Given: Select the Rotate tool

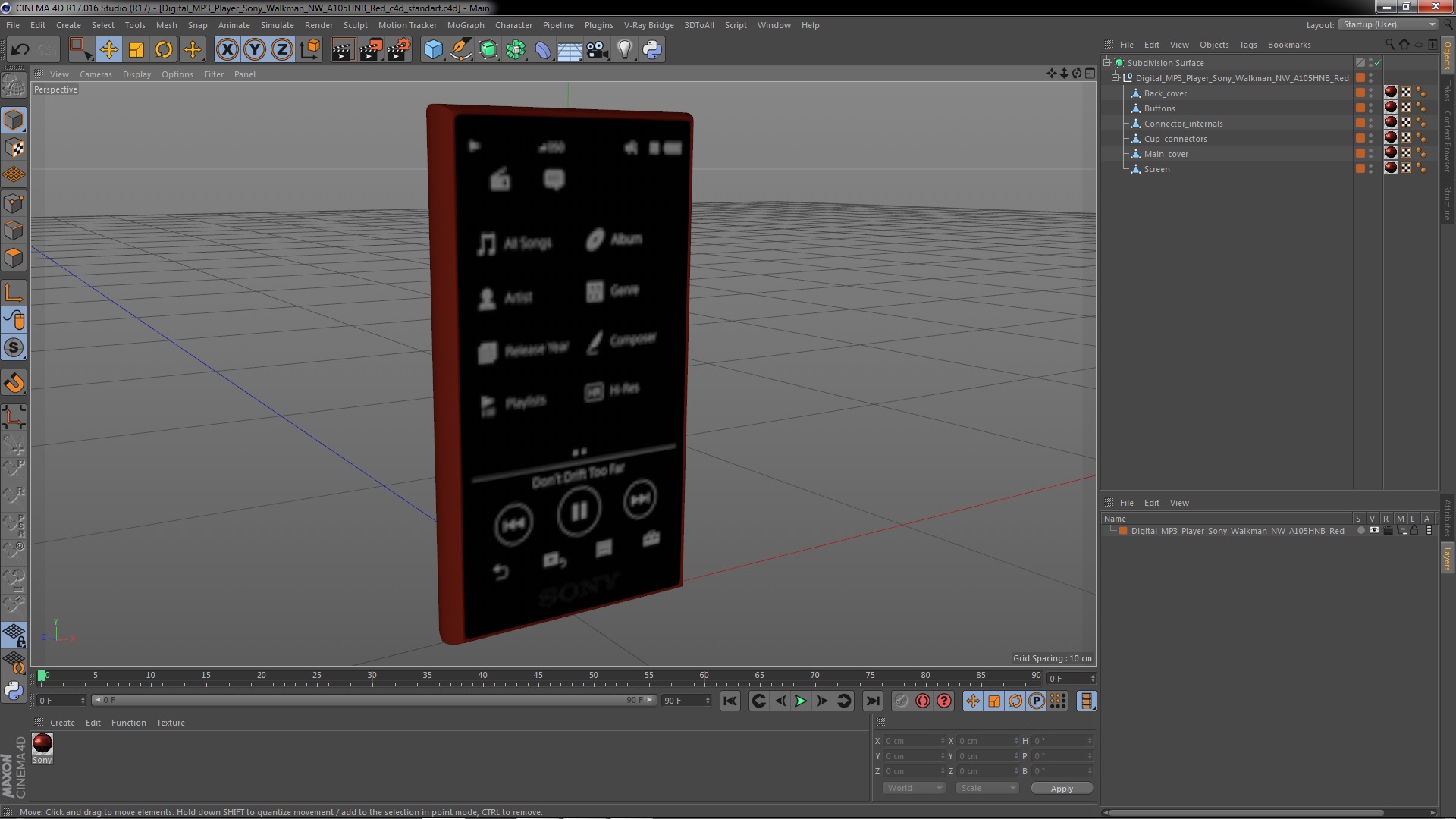Looking at the screenshot, I should pyautogui.click(x=164, y=50).
